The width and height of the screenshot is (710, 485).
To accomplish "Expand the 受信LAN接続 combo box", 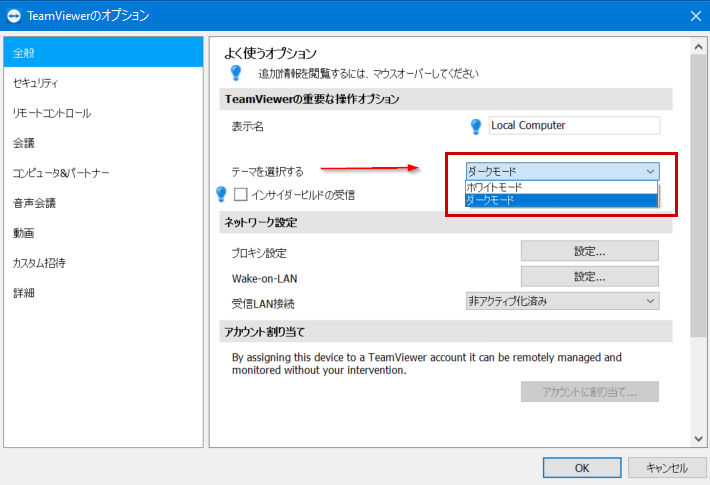I will pos(562,301).
